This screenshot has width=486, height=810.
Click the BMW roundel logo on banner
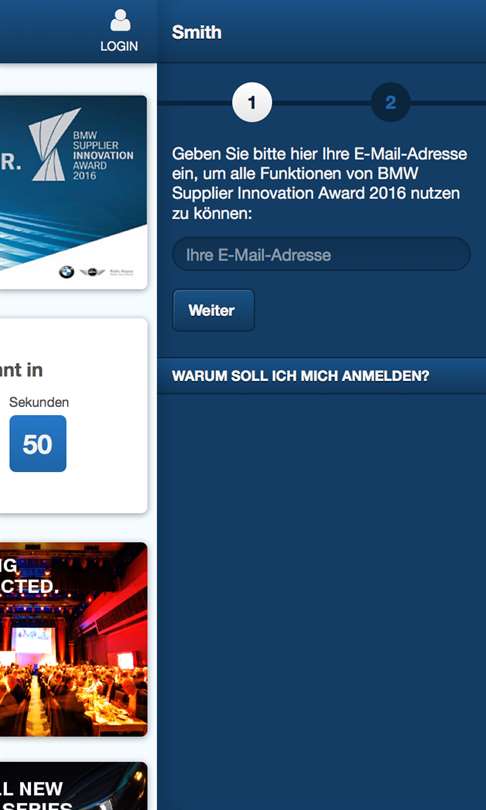coord(66,272)
